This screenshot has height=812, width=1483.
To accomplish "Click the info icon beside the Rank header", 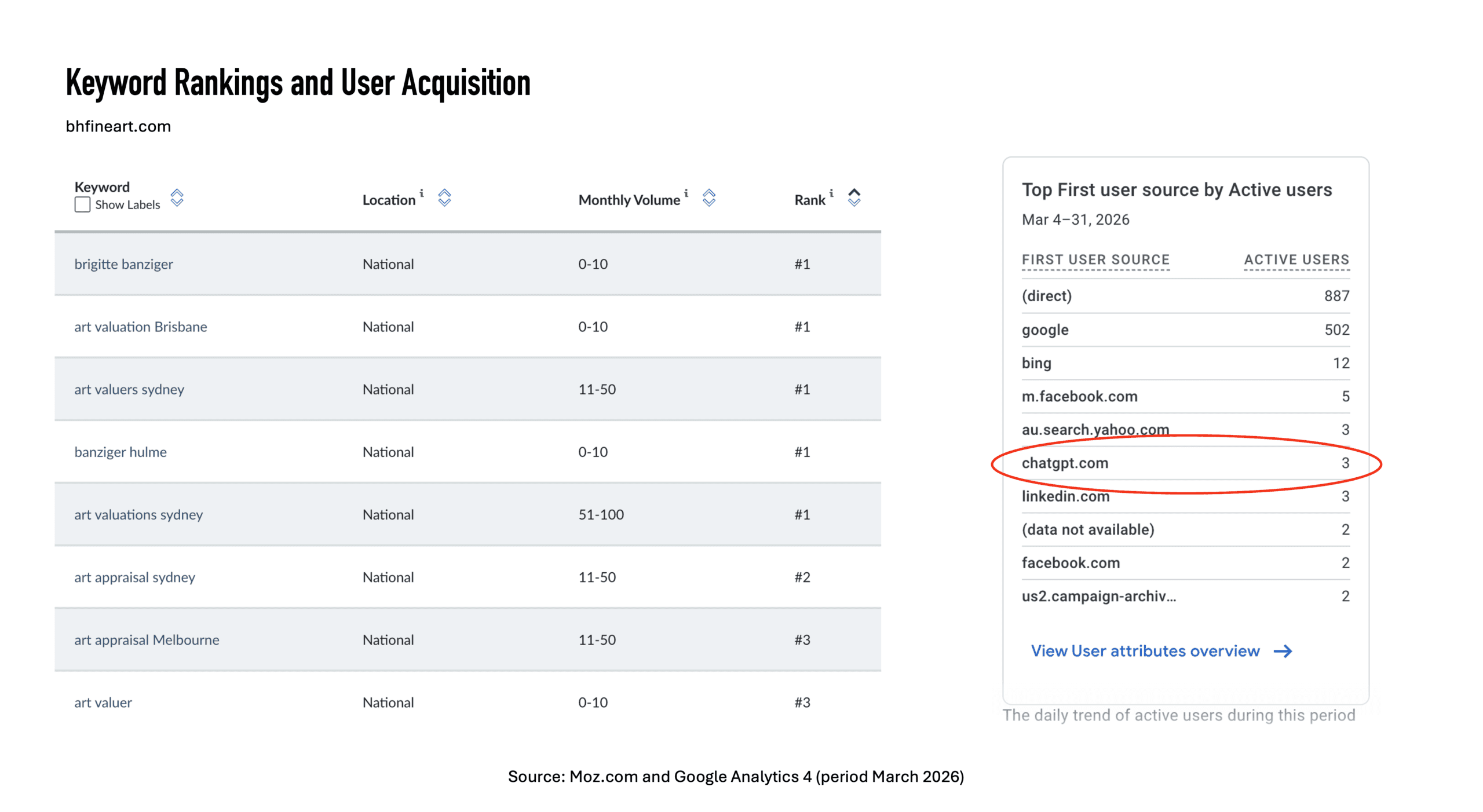I will [831, 193].
